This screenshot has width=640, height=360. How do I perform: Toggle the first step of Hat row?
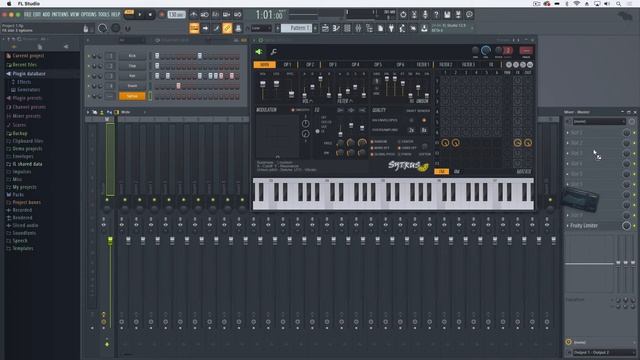pos(157,76)
